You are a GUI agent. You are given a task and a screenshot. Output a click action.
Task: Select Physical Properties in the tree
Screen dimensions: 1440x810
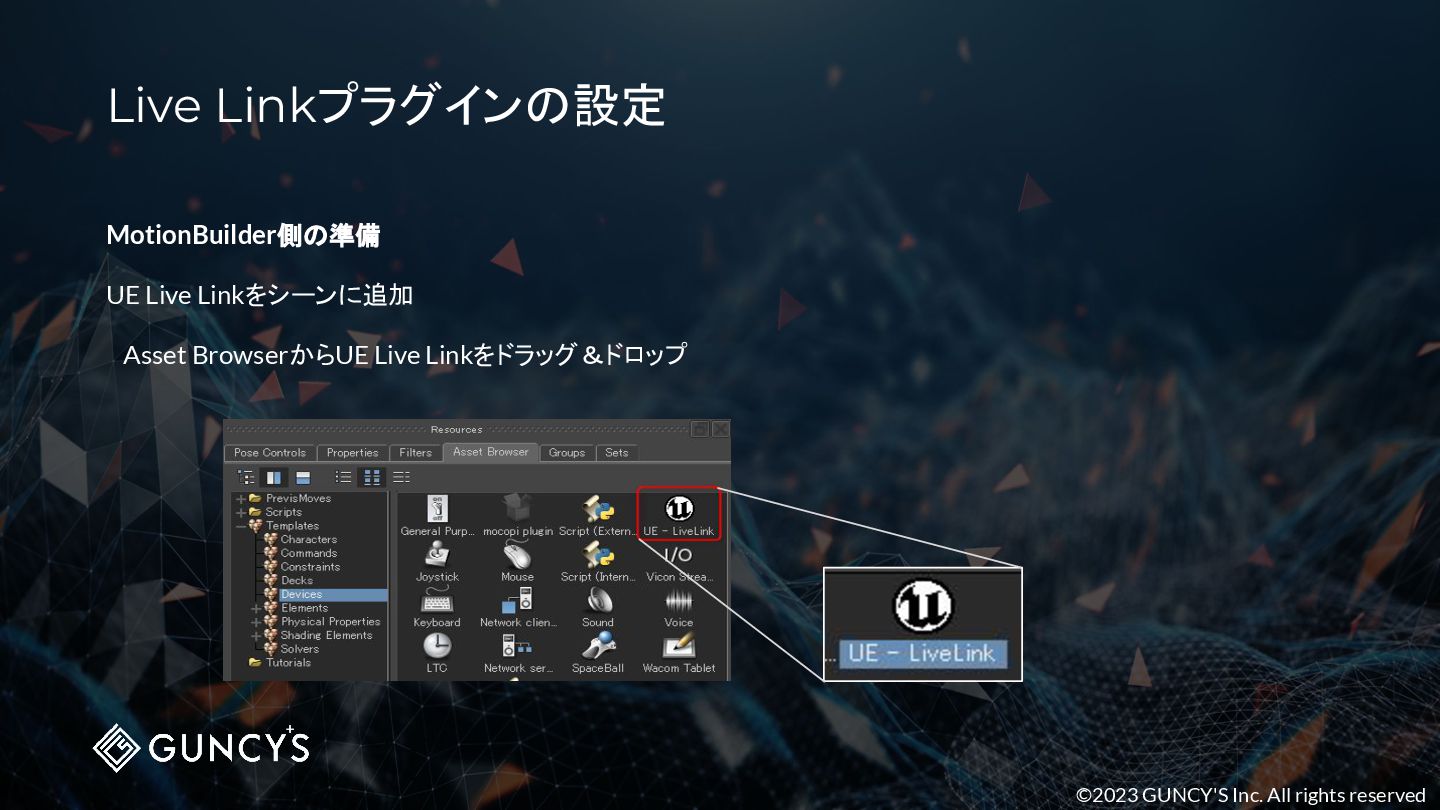click(330, 622)
